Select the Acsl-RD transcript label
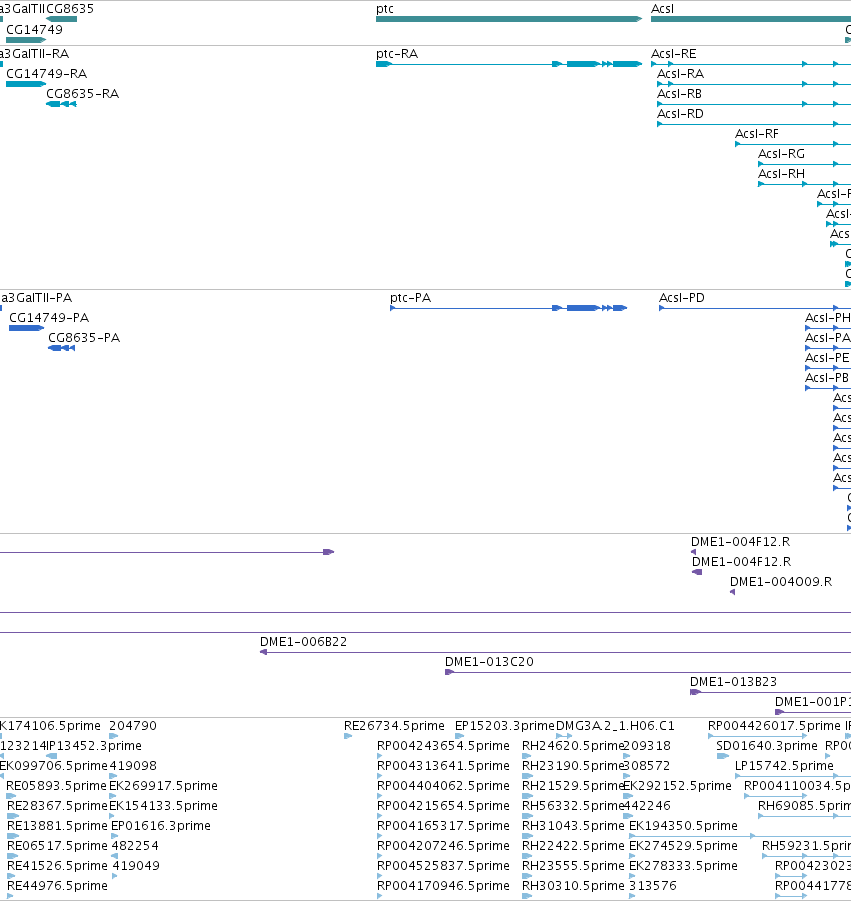Image resolution: width=851 pixels, height=901 pixels. point(680,114)
